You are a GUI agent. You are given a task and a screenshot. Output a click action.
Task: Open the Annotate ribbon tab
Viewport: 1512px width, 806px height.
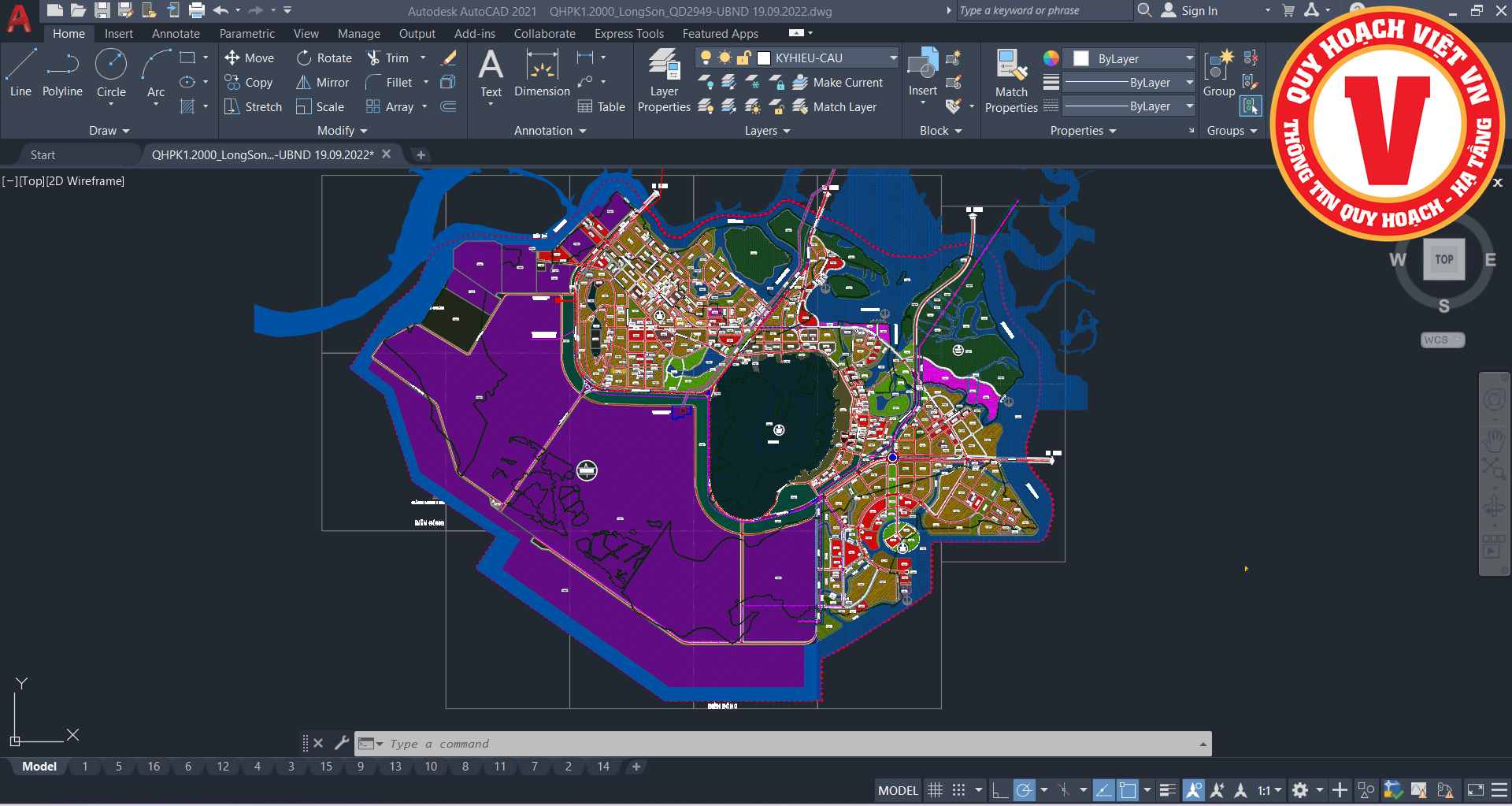click(176, 34)
